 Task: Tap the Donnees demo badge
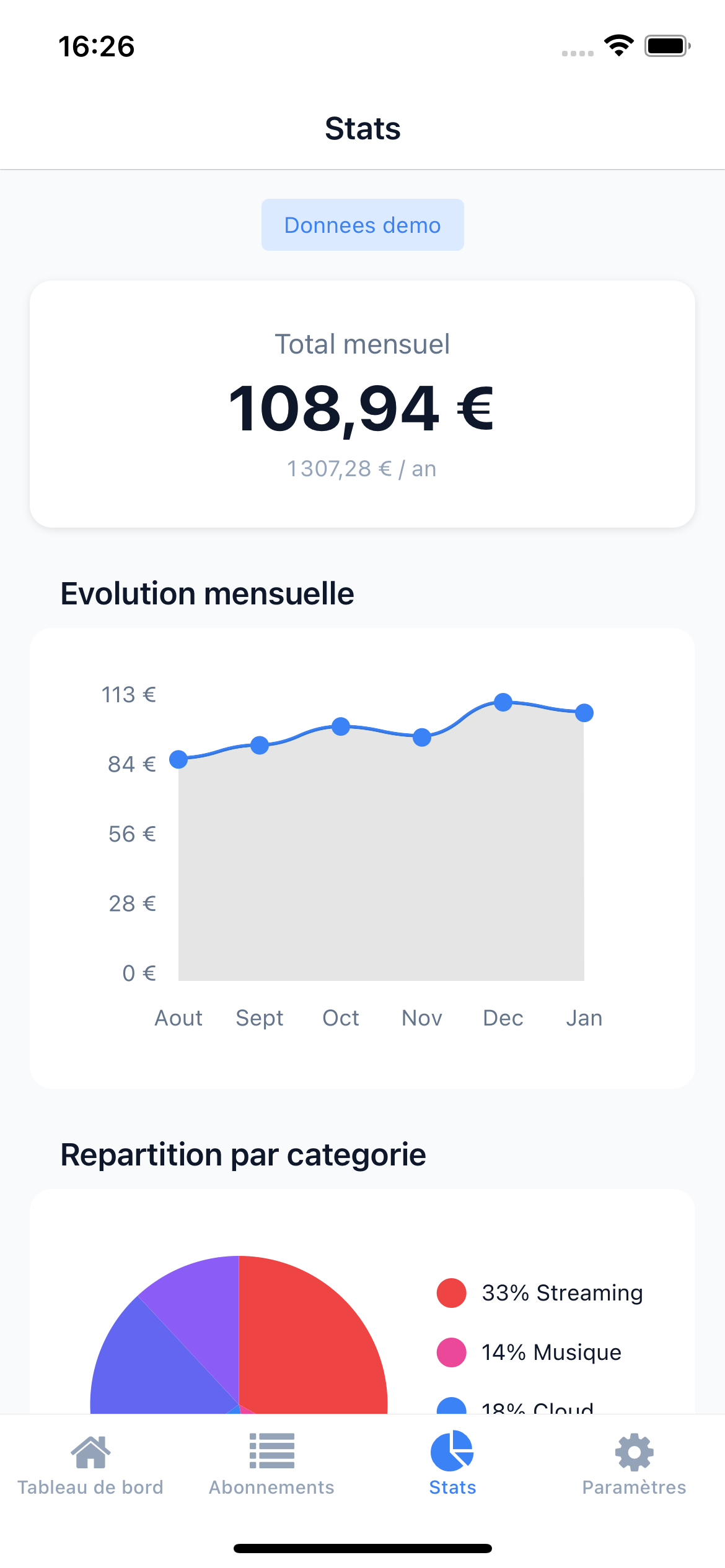tap(362, 225)
